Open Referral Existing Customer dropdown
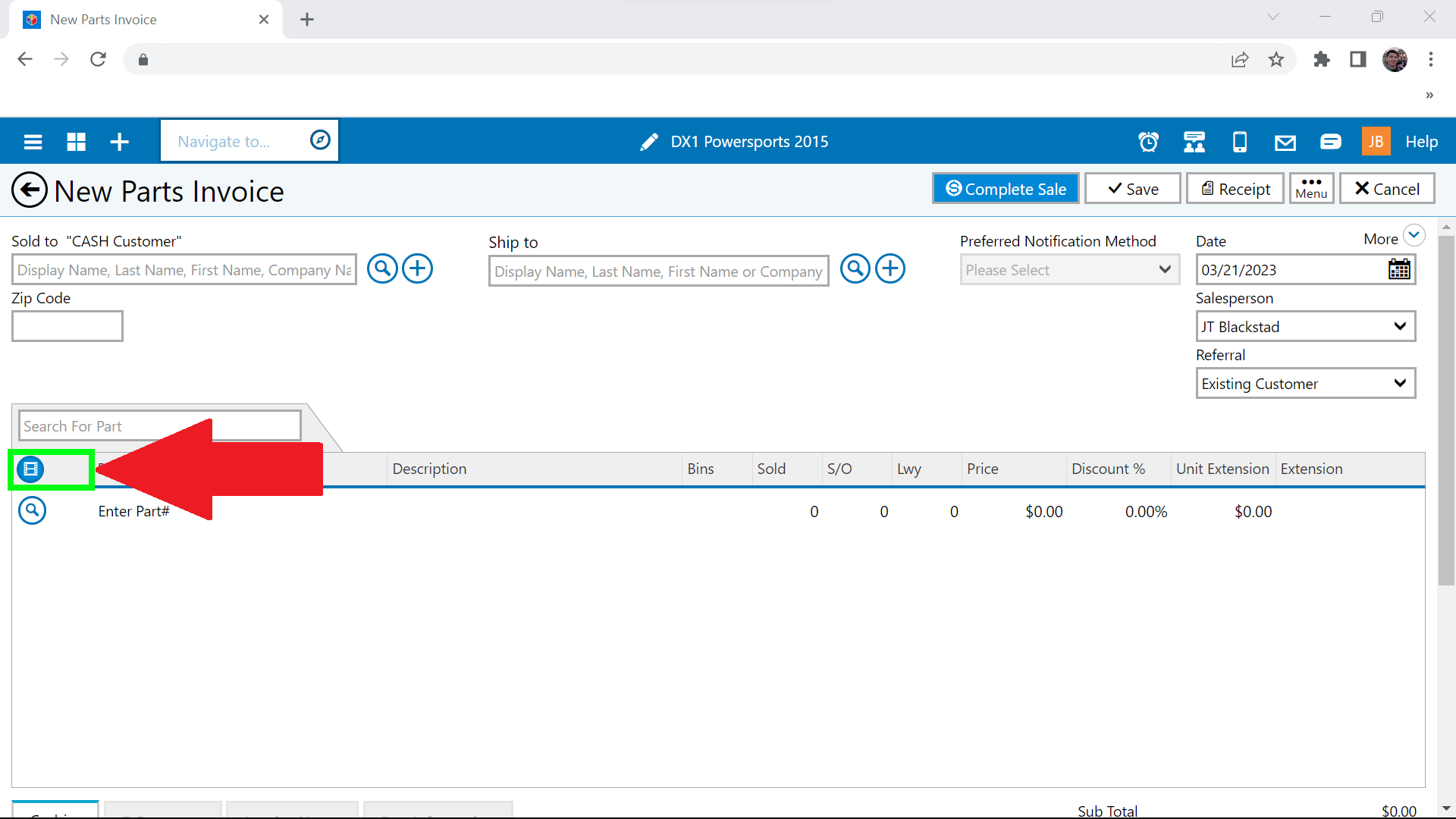 pyautogui.click(x=1305, y=384)
